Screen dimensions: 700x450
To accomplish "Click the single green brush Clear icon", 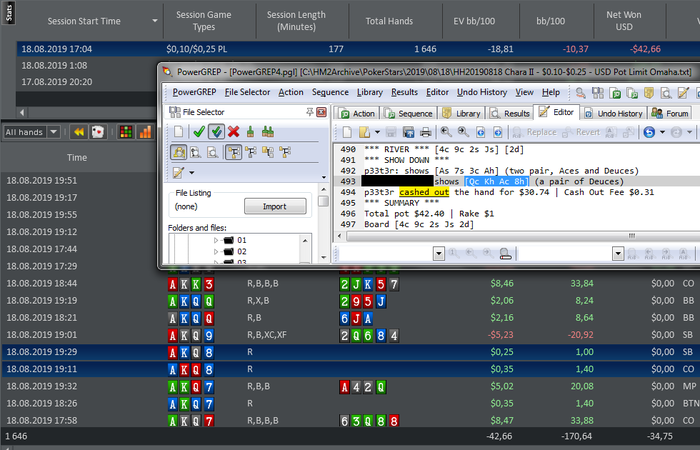I will click(250, 132).
